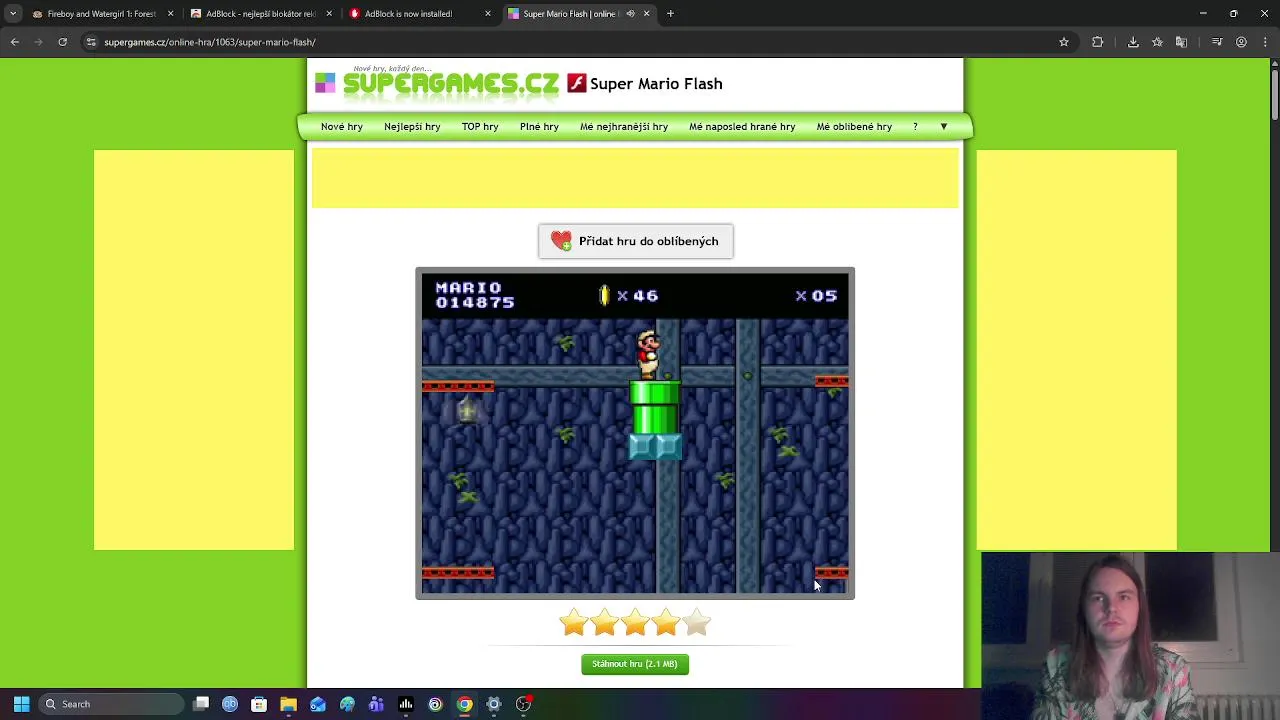Open Mé oblíbené hry menu item
The image size is (1280, 720).
(x=854, y=127)
